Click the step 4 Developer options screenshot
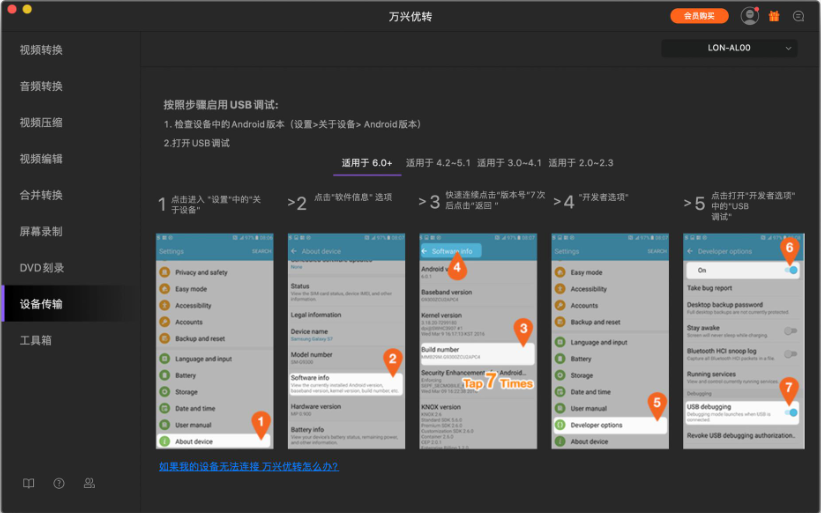 tap(610, 341)
